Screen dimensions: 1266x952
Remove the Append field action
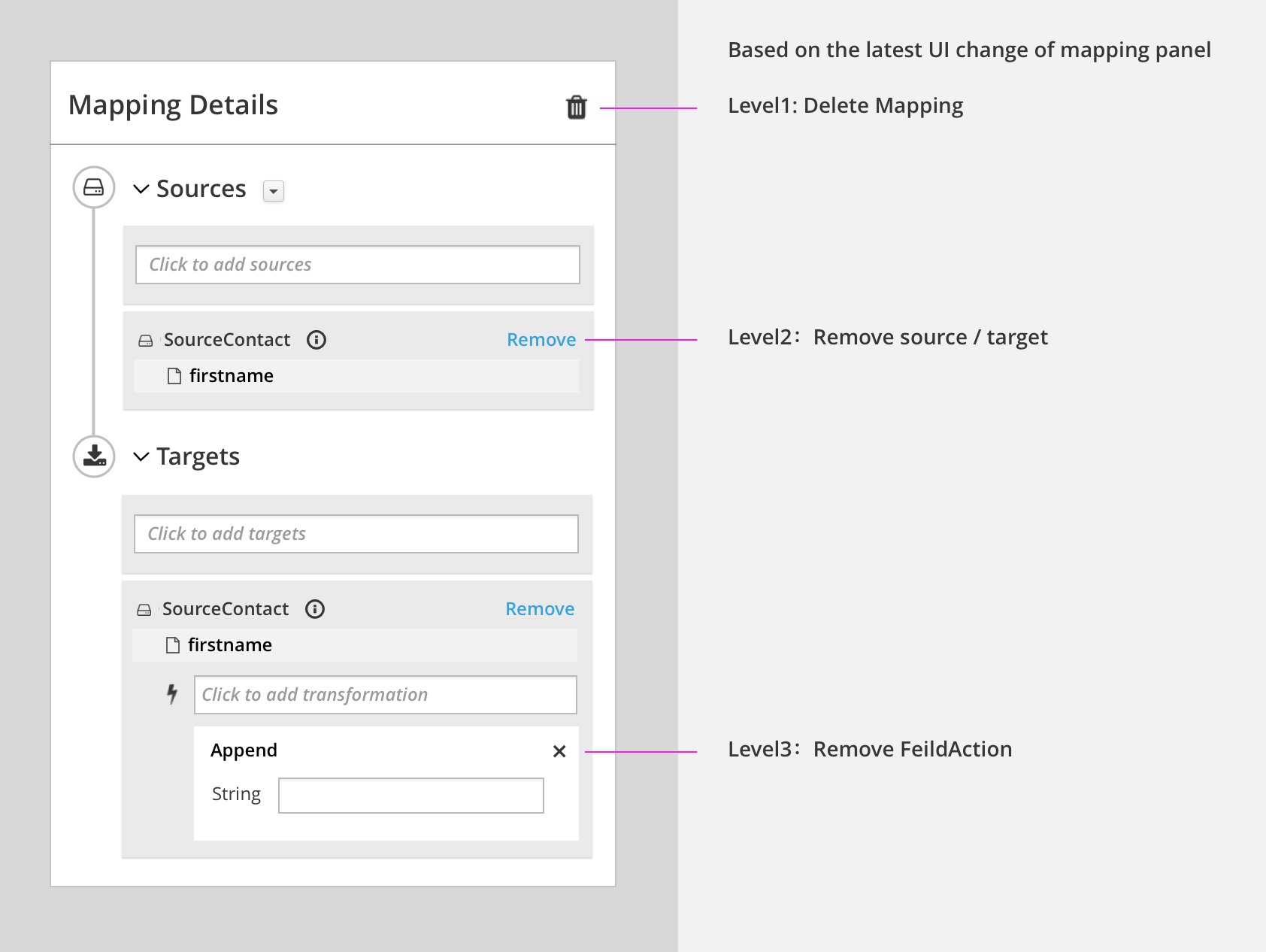559,750
